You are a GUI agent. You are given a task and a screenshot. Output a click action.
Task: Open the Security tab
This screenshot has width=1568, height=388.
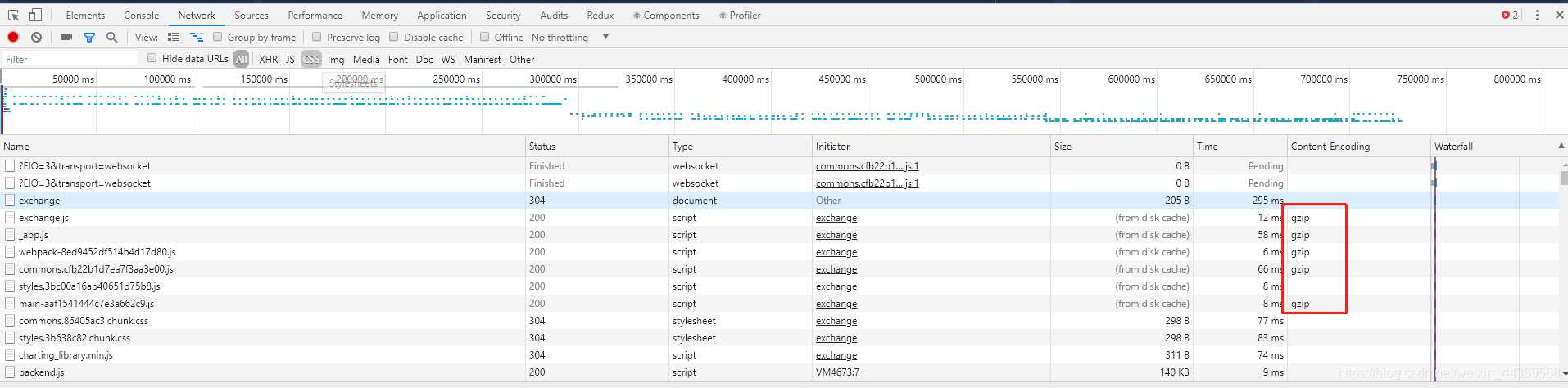coord(503,15)
